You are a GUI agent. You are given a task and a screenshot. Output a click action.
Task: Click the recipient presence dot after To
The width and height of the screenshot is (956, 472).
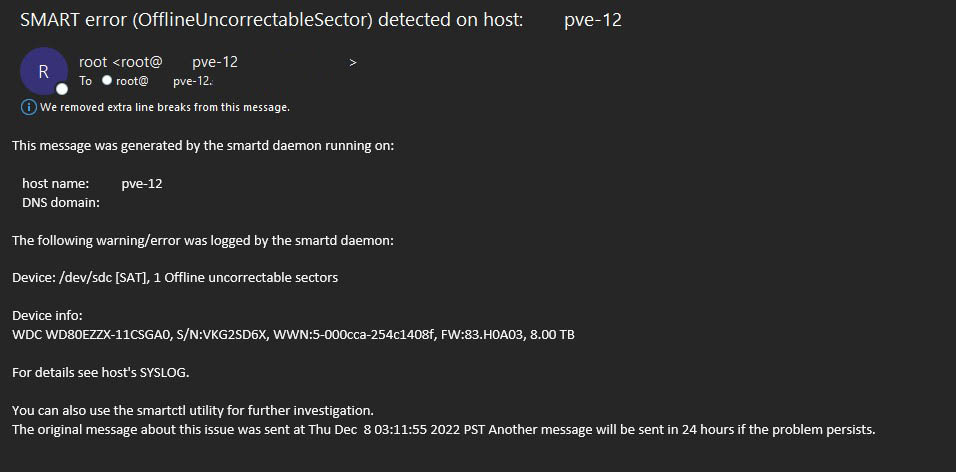coord(107,81)
